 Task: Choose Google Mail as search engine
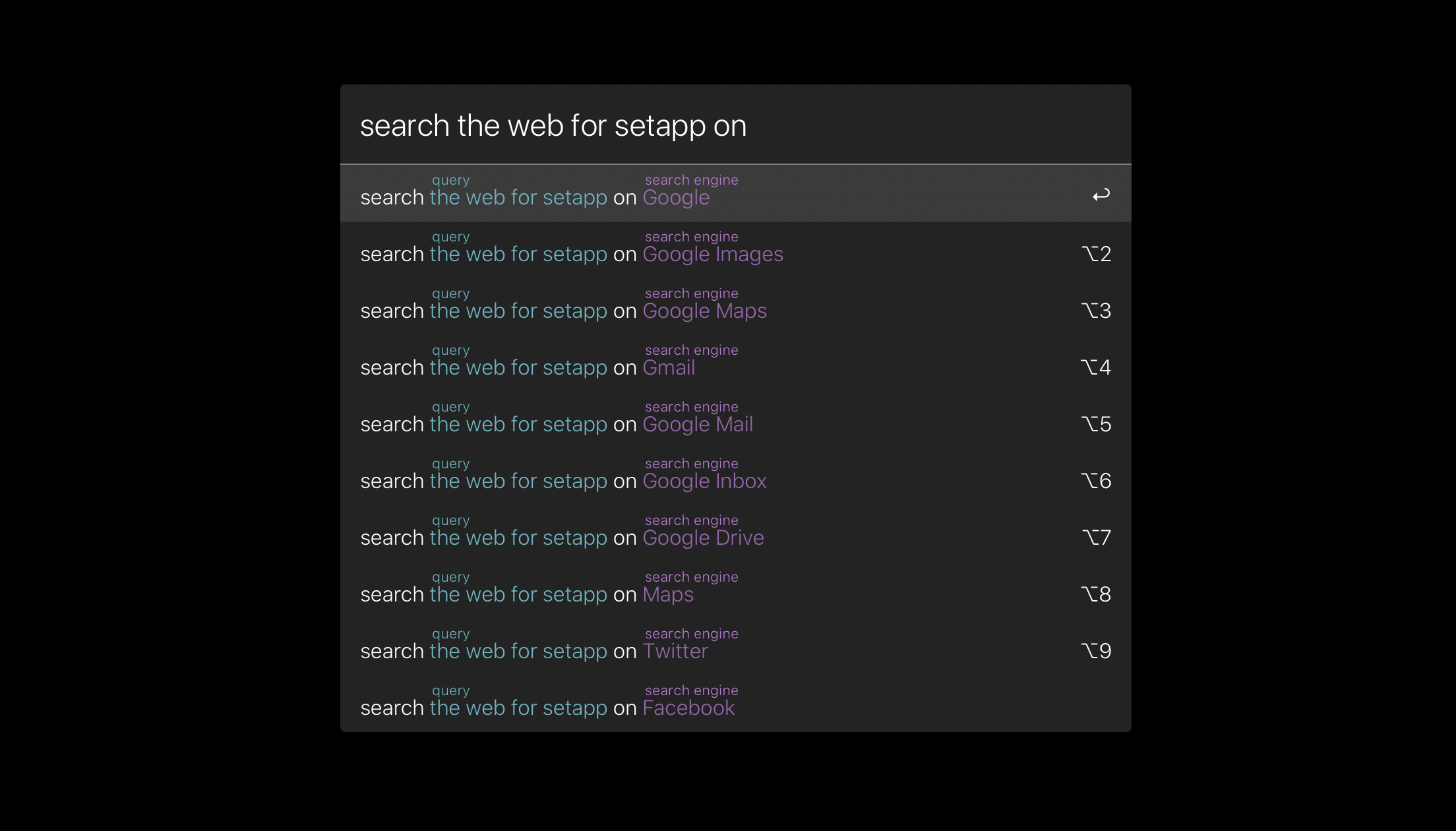(736, 420)
